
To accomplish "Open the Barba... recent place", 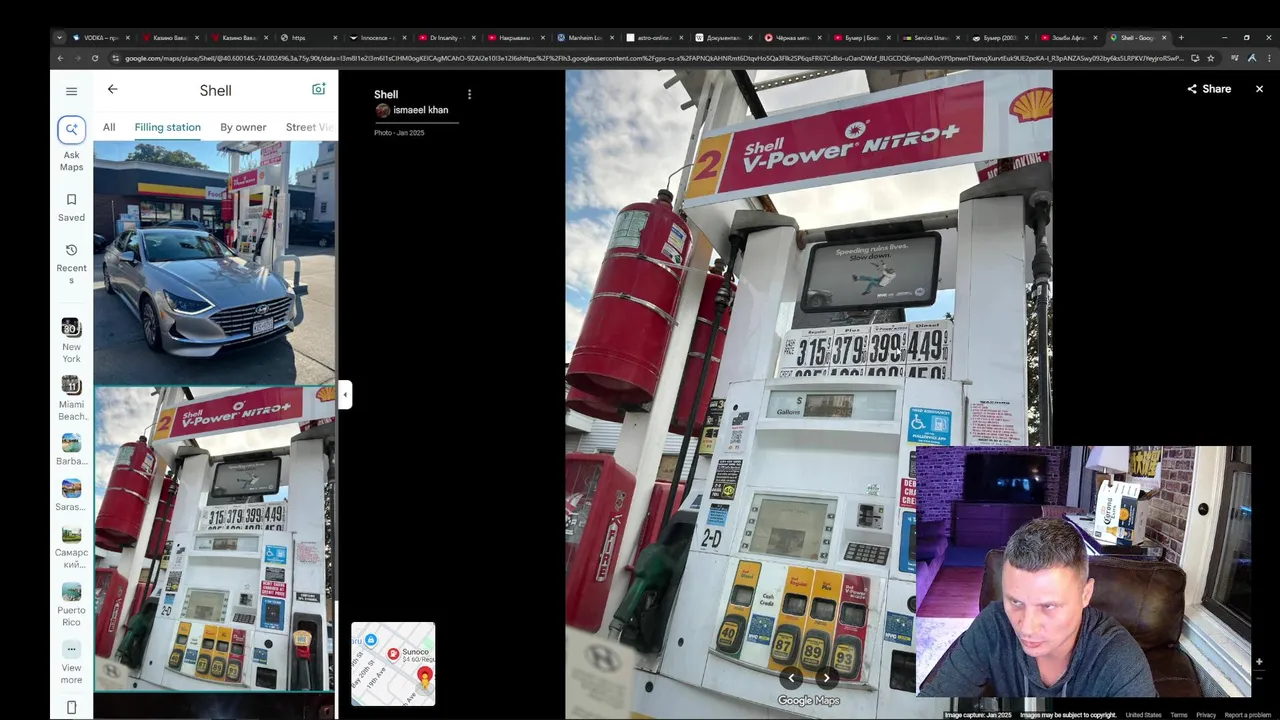I will tap(71, 450).
